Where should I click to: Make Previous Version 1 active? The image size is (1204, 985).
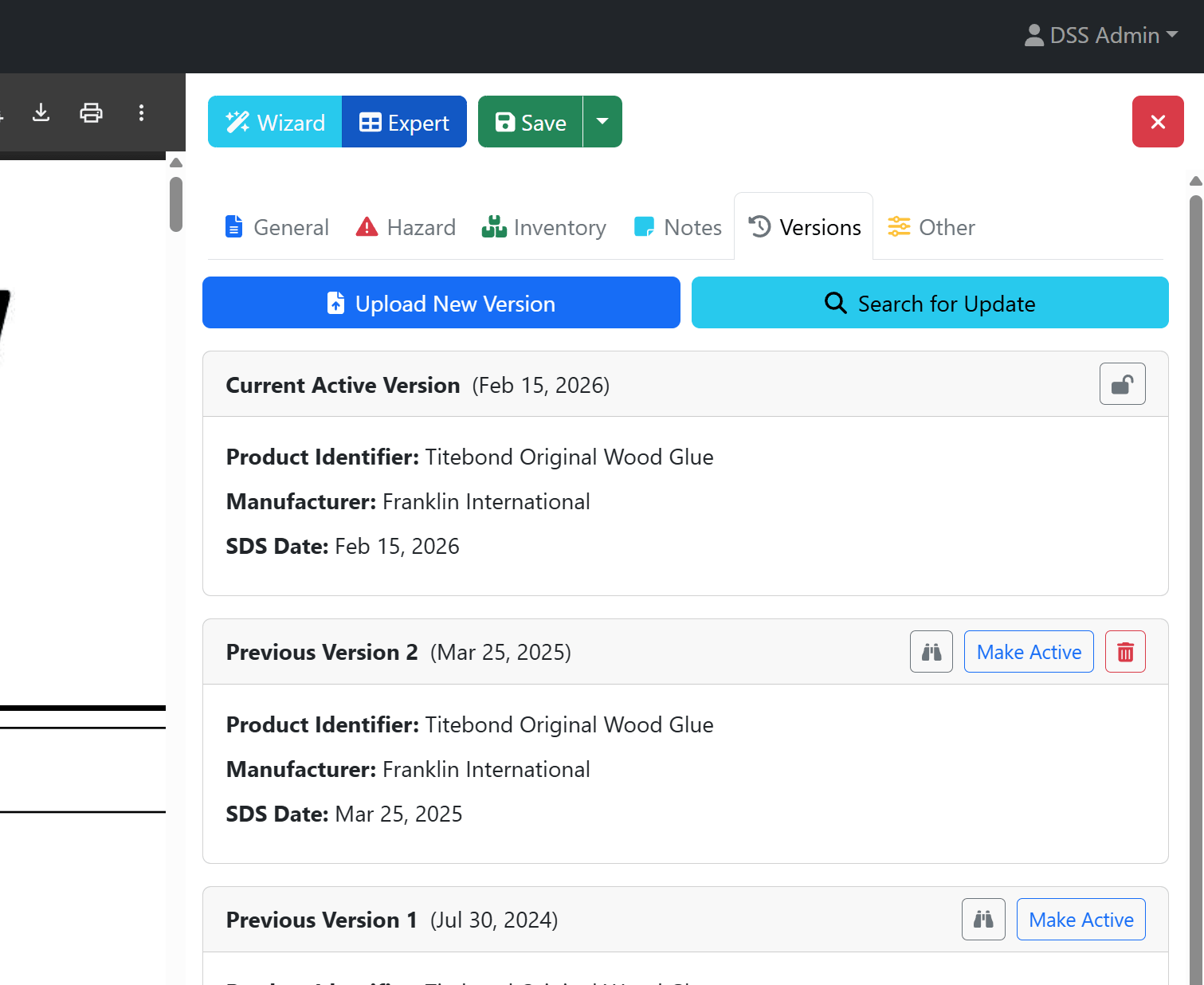pos(1081,920)
